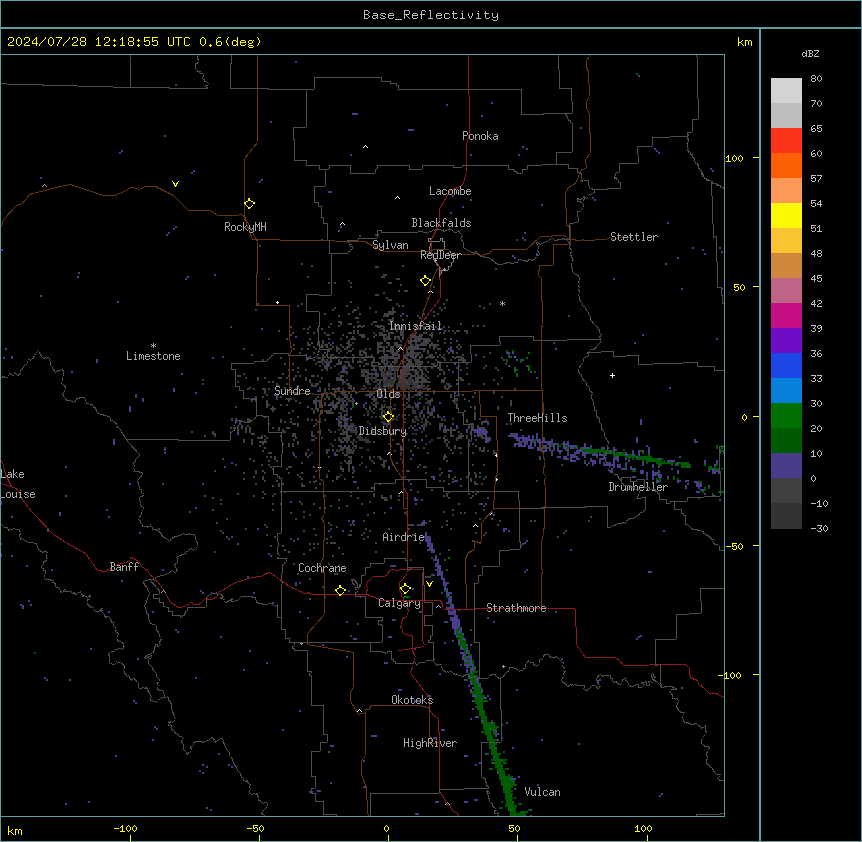Click the -50 tick label on right axis
The width and height of the screenshot is (862, 842).
pyautogui.click(x=734, y=546)
